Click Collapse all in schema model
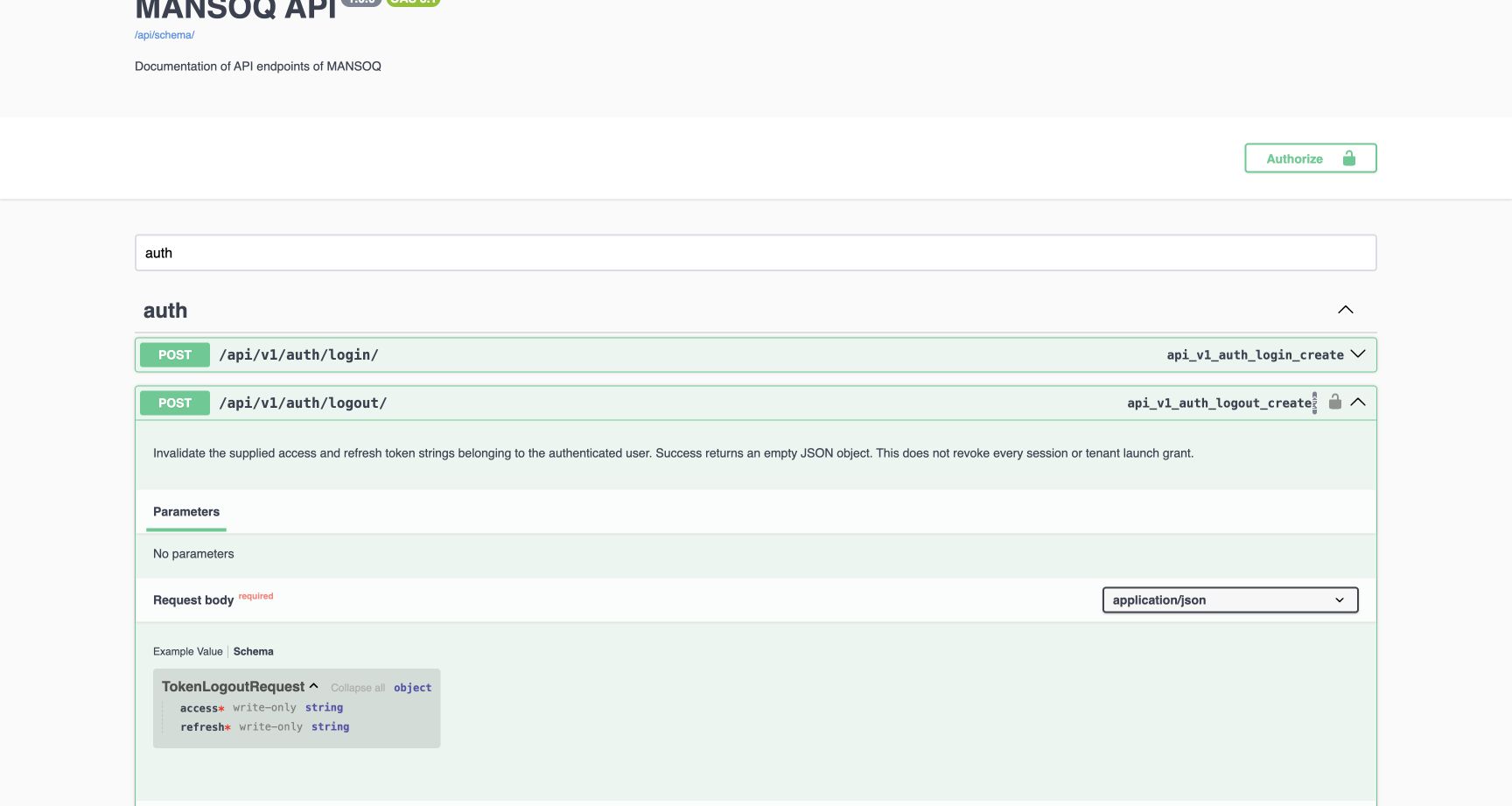 pyautogui.click(x=358, y=688)
